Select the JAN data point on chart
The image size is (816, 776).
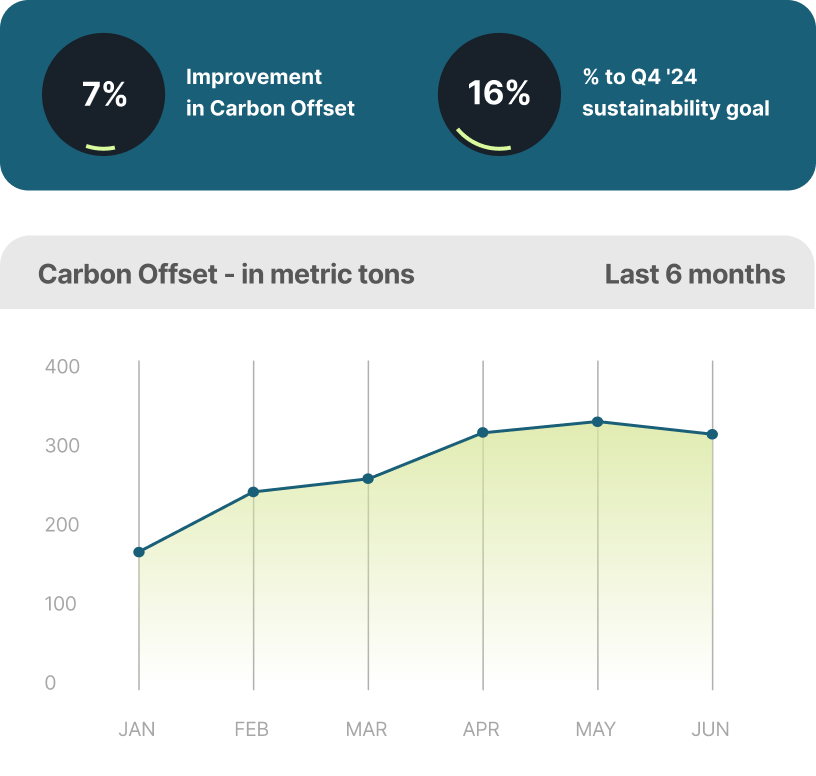(x=139, y=552)
